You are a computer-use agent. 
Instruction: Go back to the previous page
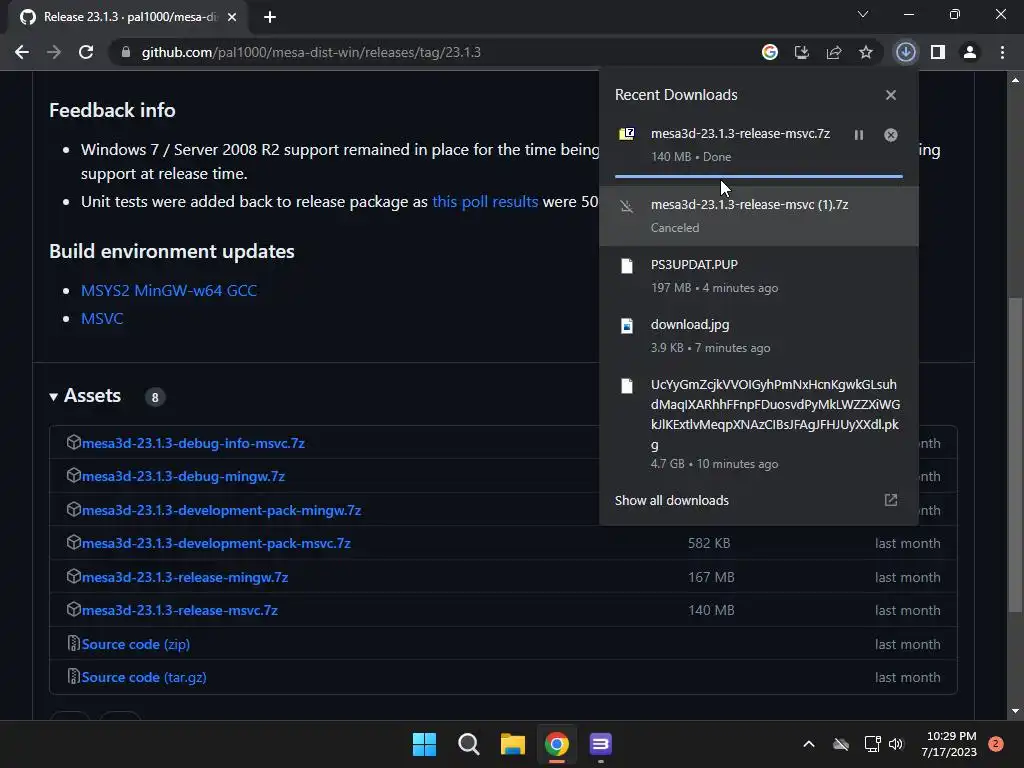point(22,52)
